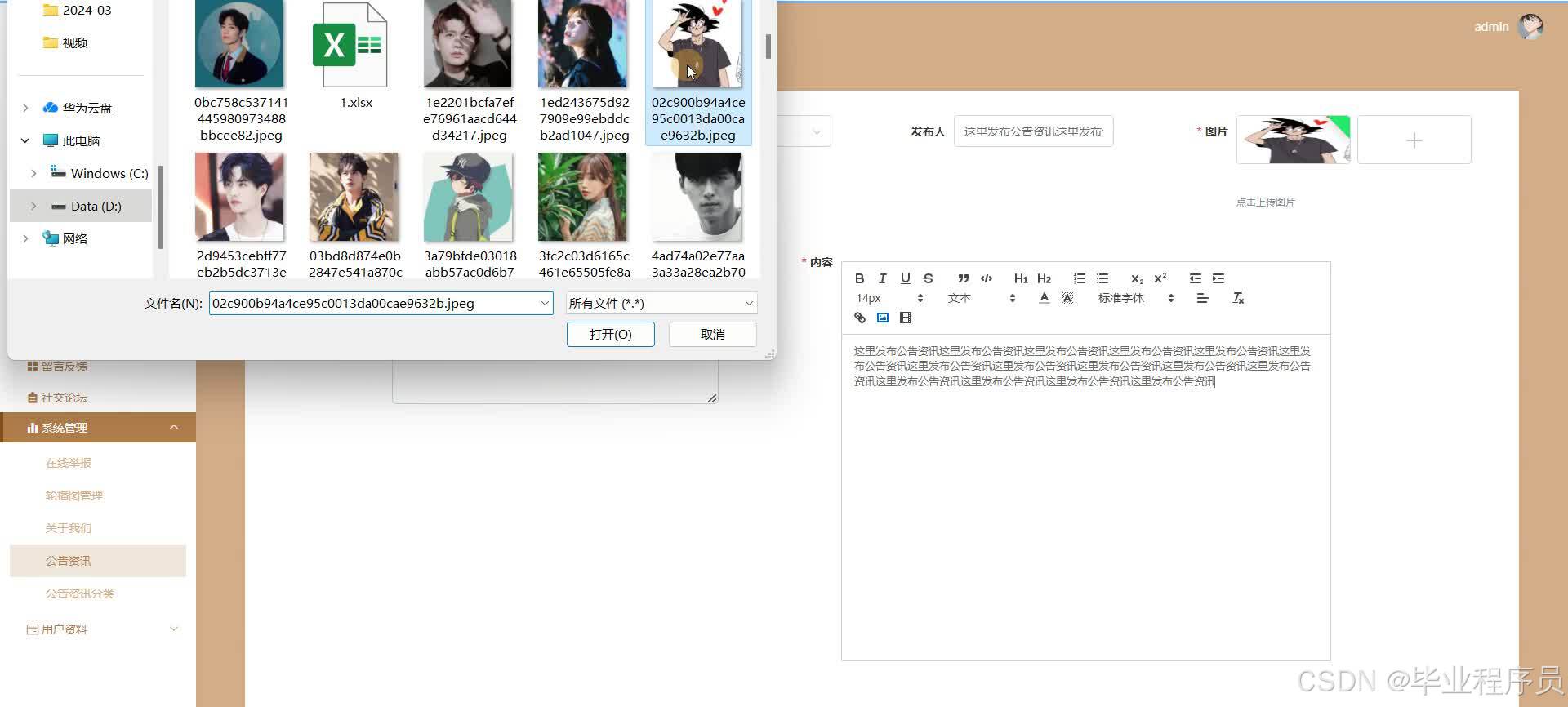
Task: Toggle bold formatting in the editor
Action: tap(859, 278)
